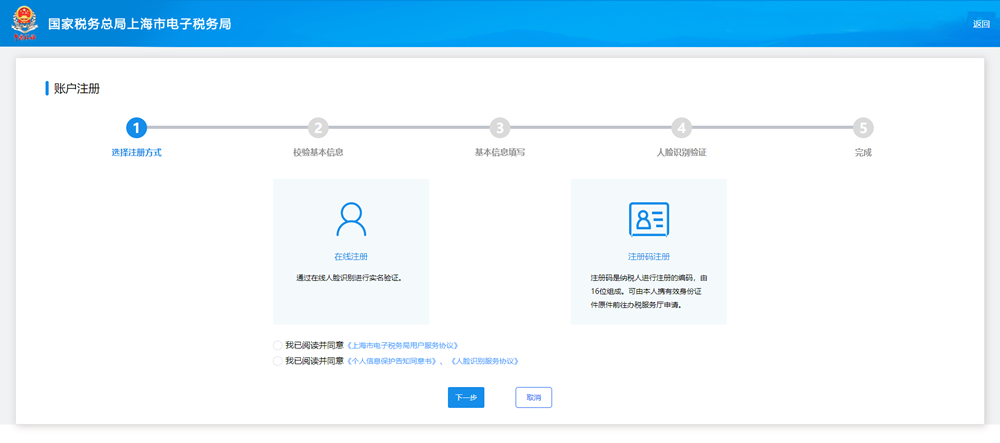The height and width of the screenshot is (443, 1000).
Task: Select the 注册码注册 registration card
Action: click(648, 251)
